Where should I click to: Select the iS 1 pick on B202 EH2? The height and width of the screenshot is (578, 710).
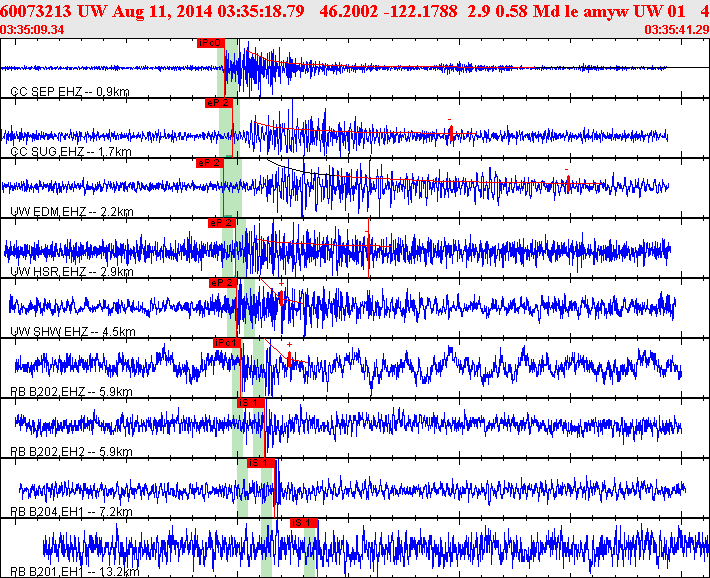[250, 402]
